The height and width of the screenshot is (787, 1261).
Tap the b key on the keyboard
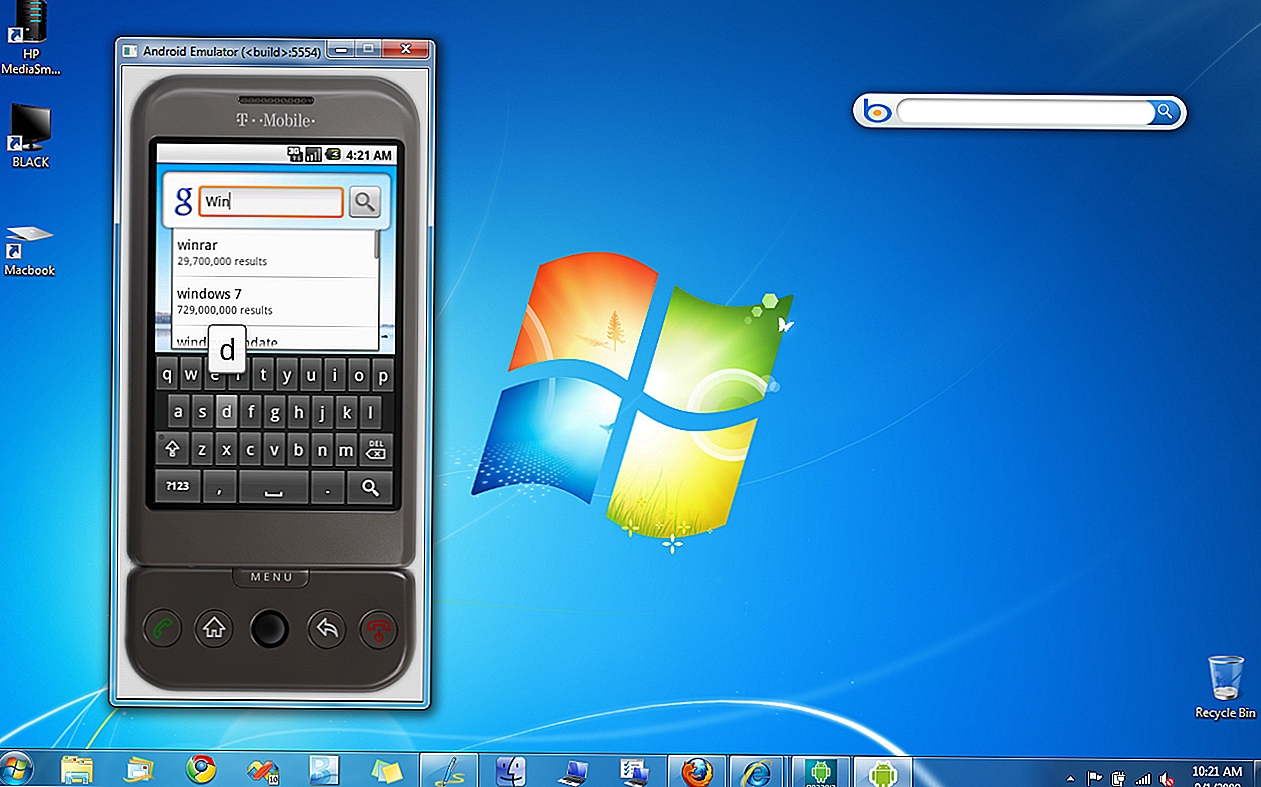click(x=299, y=450)
